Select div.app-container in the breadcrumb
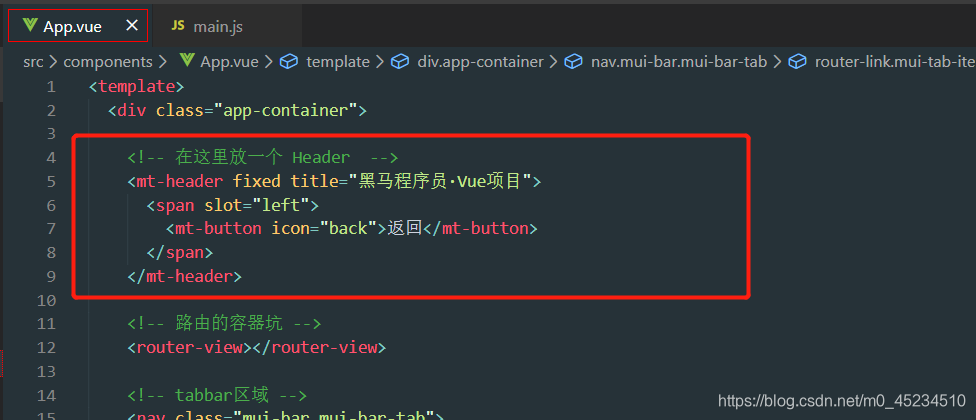The width and height of the screenshot is (976, 420). (480, 62)
